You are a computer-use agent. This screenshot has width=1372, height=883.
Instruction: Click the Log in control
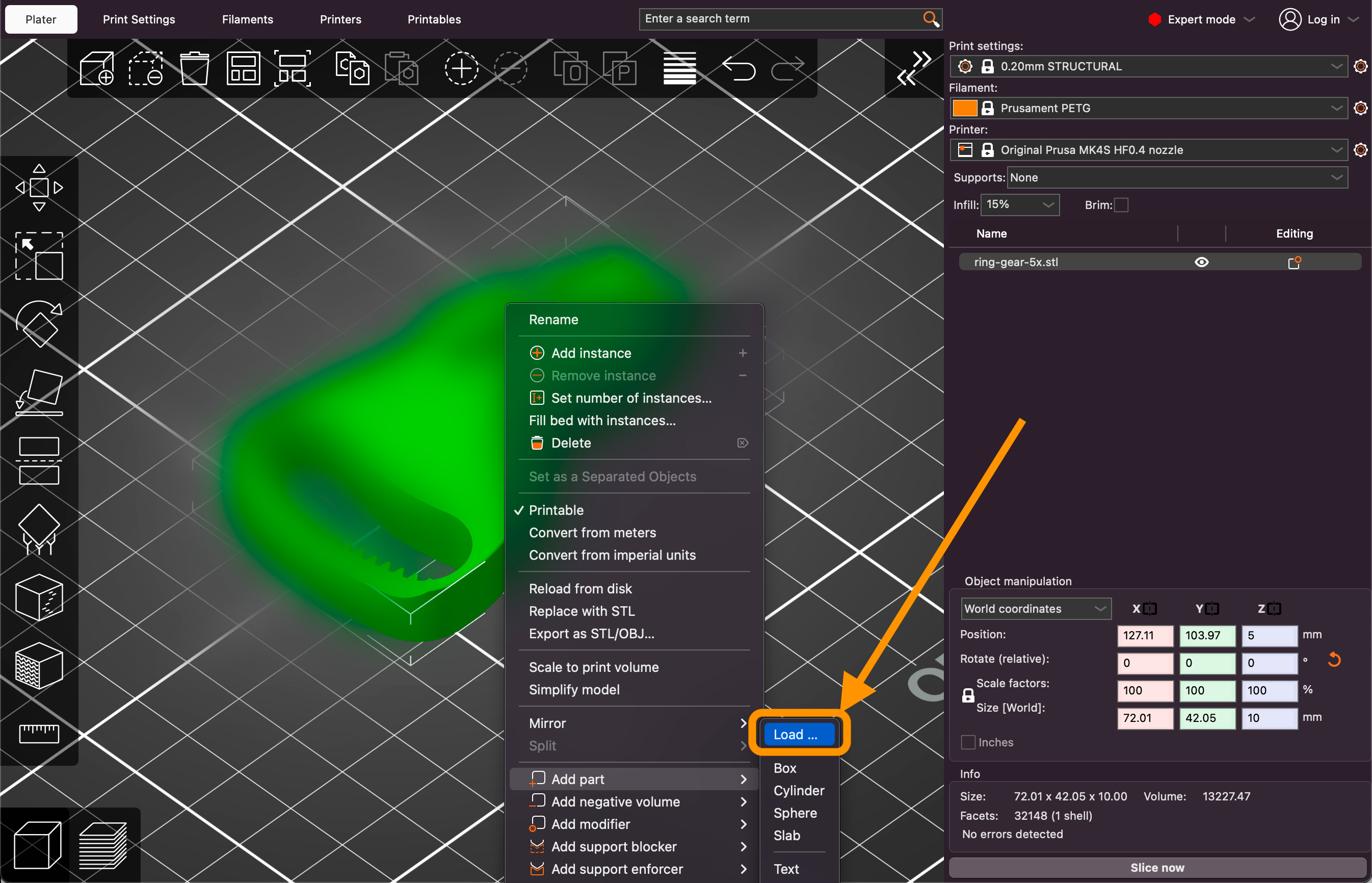pos(1318,19)
